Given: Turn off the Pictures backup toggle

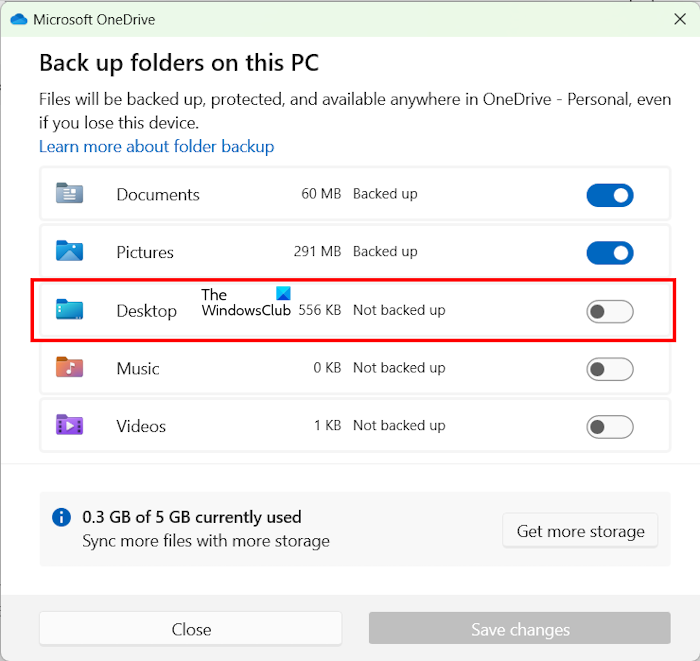Looking at the screenshot, I should click(x=609, y=253).
